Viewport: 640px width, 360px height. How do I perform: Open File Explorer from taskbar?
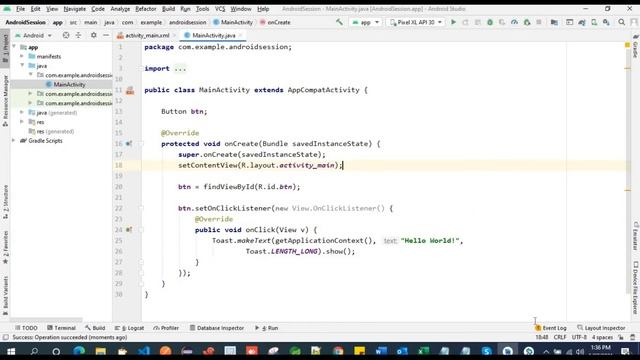[x=101, y=351]
